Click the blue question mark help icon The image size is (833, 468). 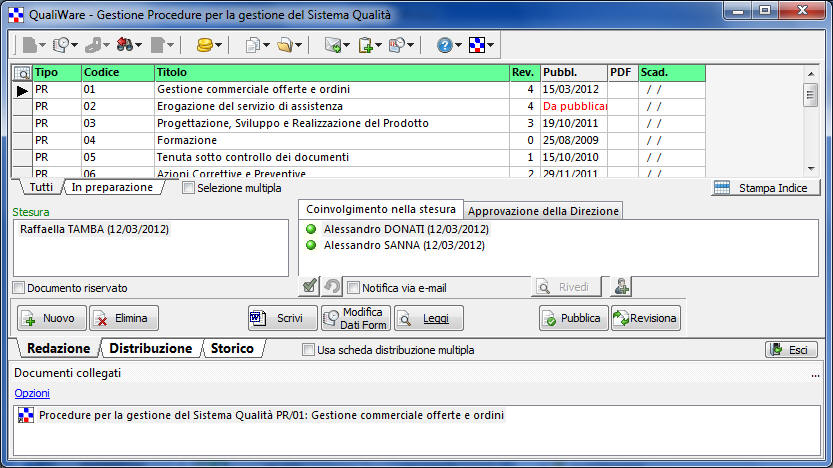(443, 45)
